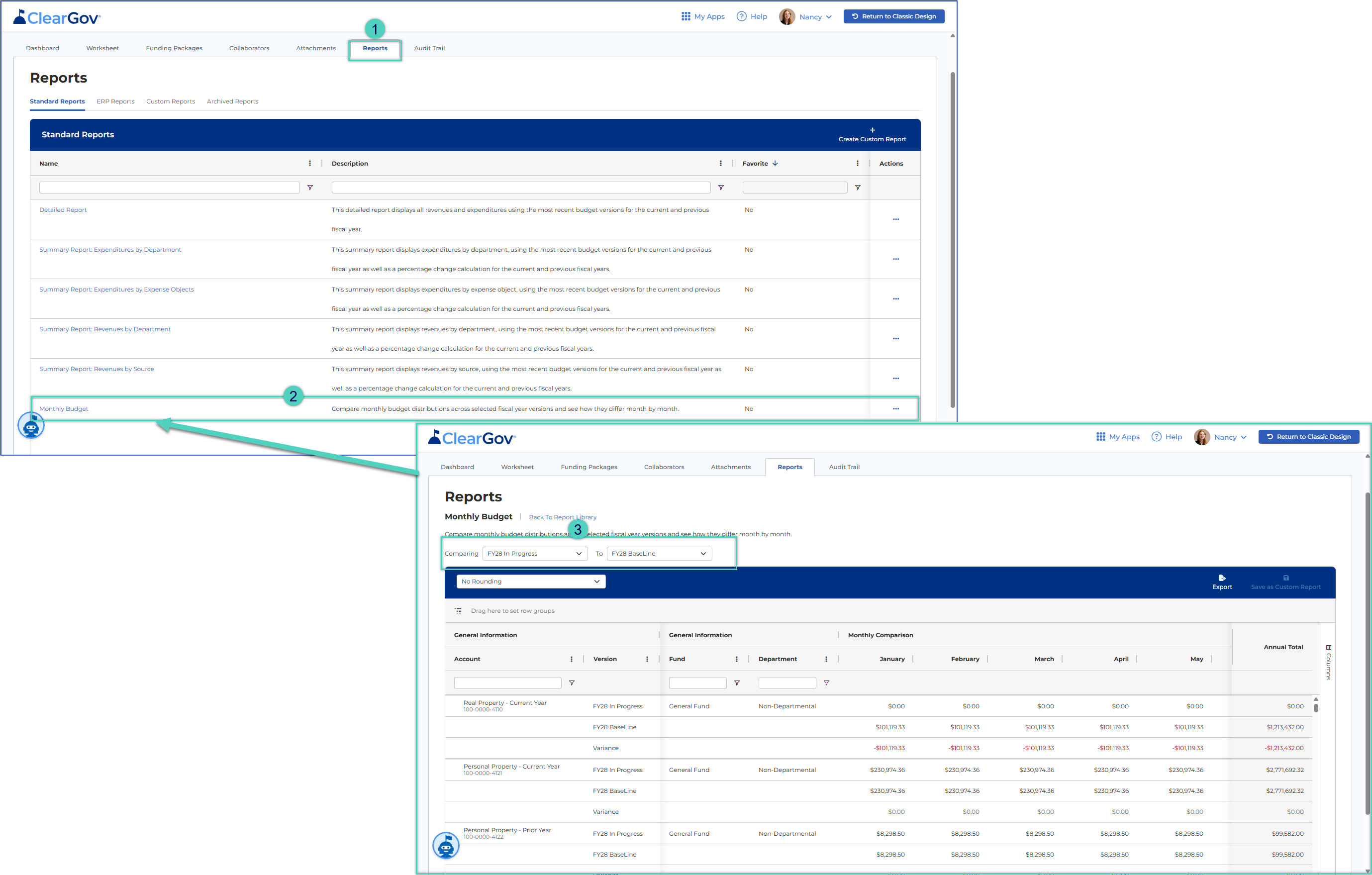
Task: Open actions menu for Monthly Budget row
Action: pyautogui.click(x=895, y=408)
